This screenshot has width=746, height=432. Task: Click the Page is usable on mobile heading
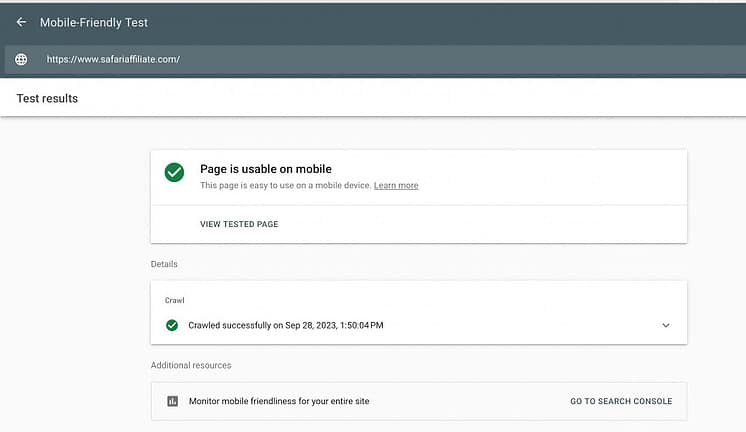click(265, 169)
